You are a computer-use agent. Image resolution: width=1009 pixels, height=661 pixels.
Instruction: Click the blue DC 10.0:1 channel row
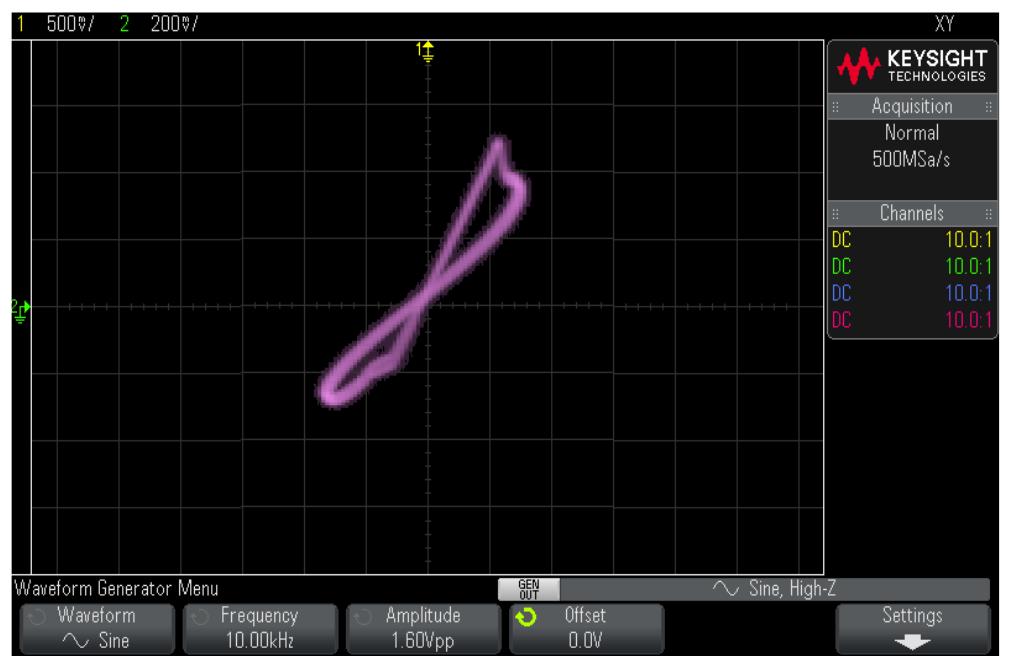tap(912, 293)
